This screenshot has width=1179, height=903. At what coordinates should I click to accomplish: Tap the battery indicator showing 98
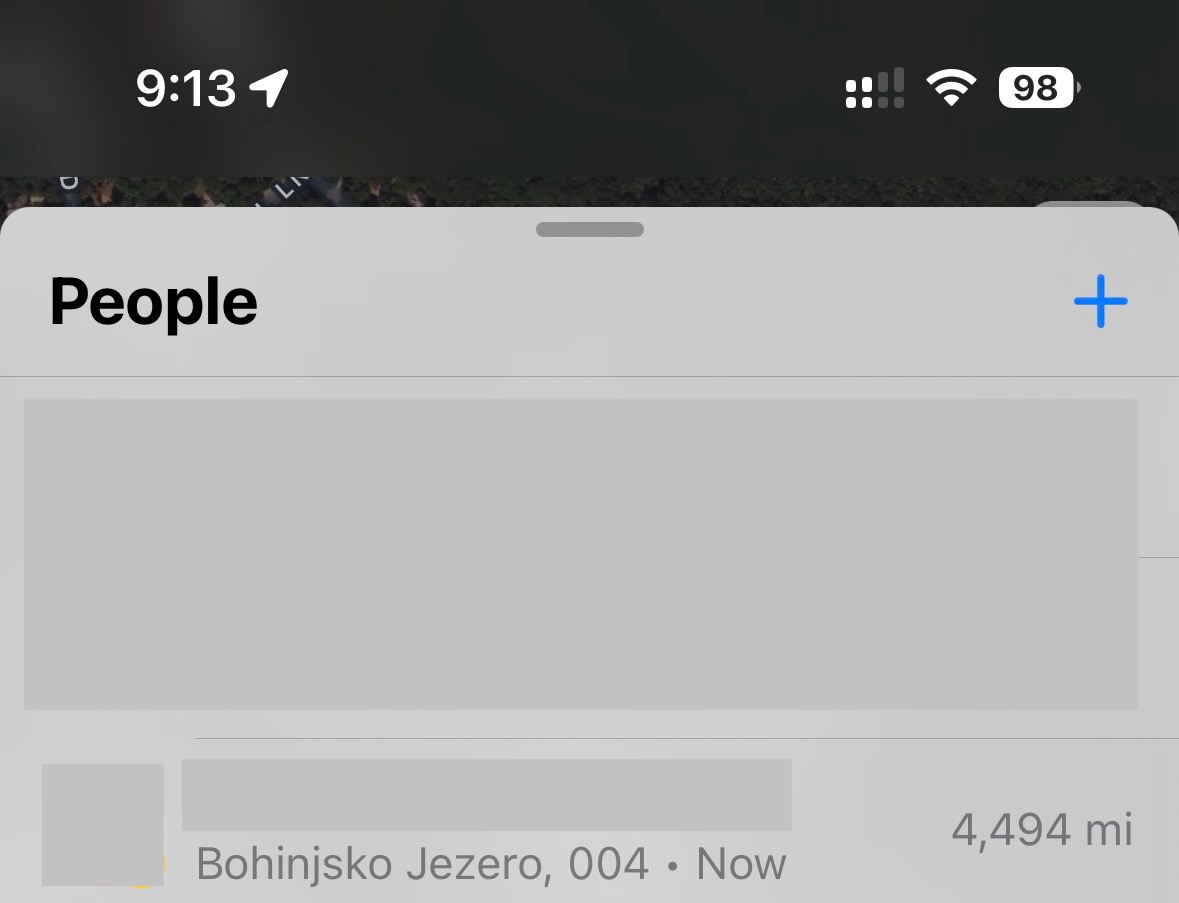click(x=1039, y=88)
